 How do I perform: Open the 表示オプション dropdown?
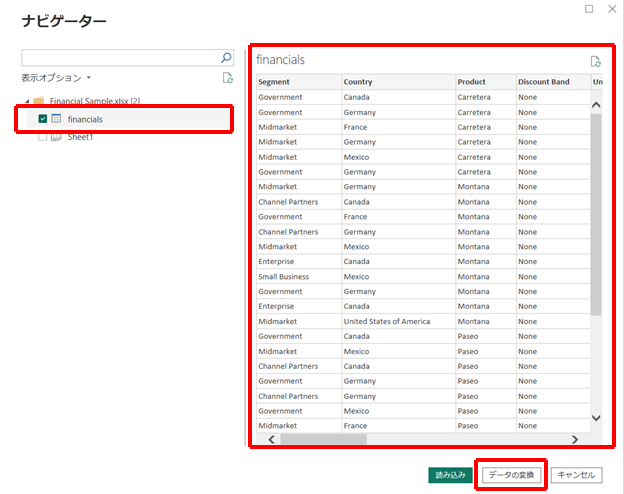pyautogui.click(x=56, y=78)
